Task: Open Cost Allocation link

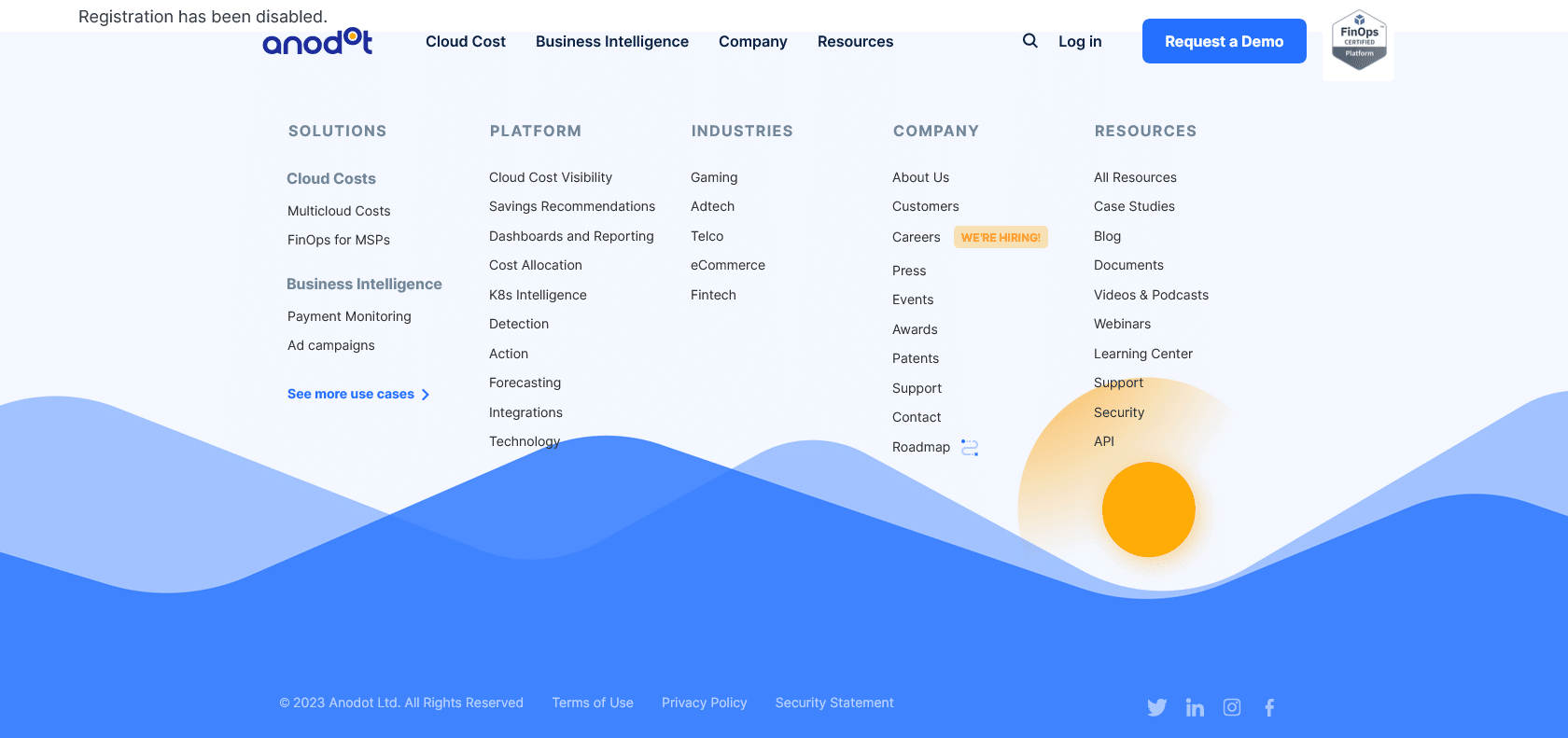Action: coord(536,265)
